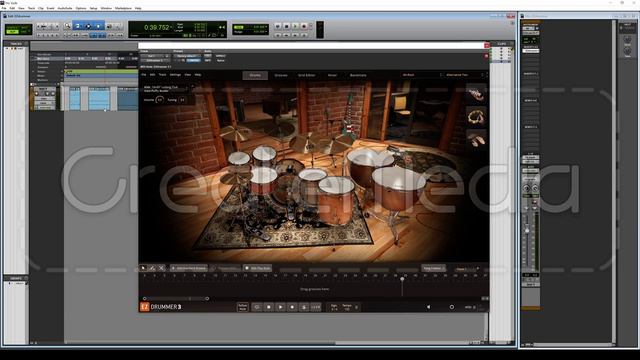
Task: Open the time signature selector in EZdrummer
Action: coord(334,307)
